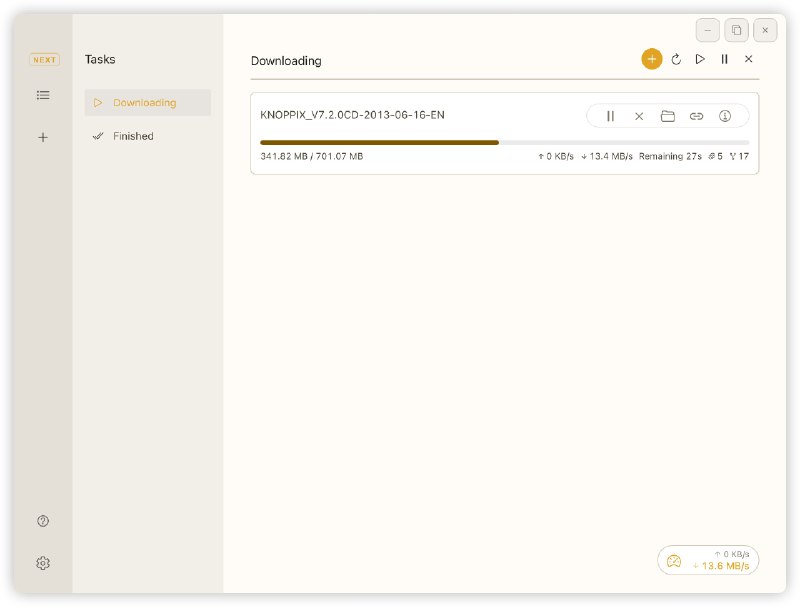Click the orange add task button
Viewport: 800px width, 607px height.
point(652,59)
